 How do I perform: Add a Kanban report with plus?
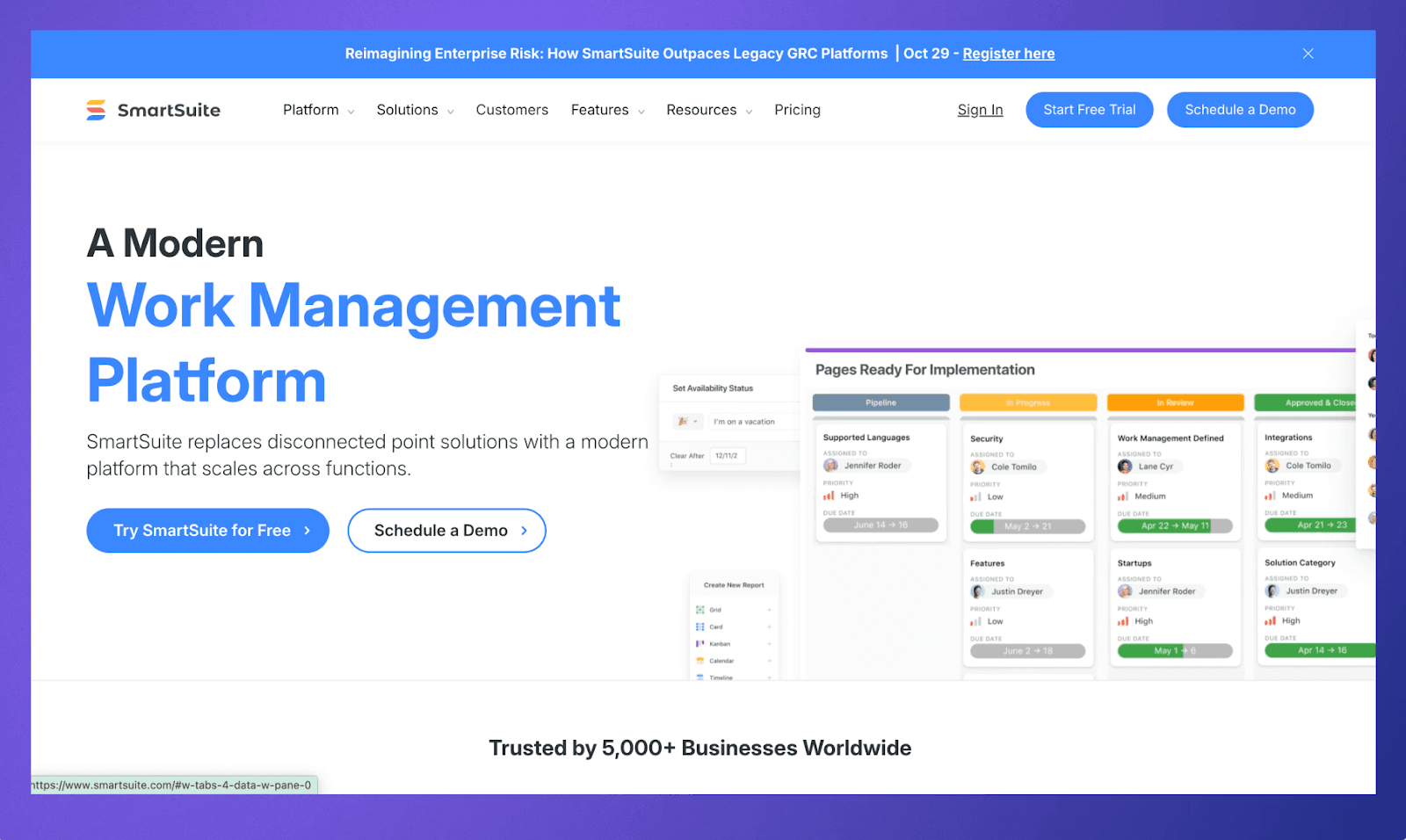pos(769,643)
